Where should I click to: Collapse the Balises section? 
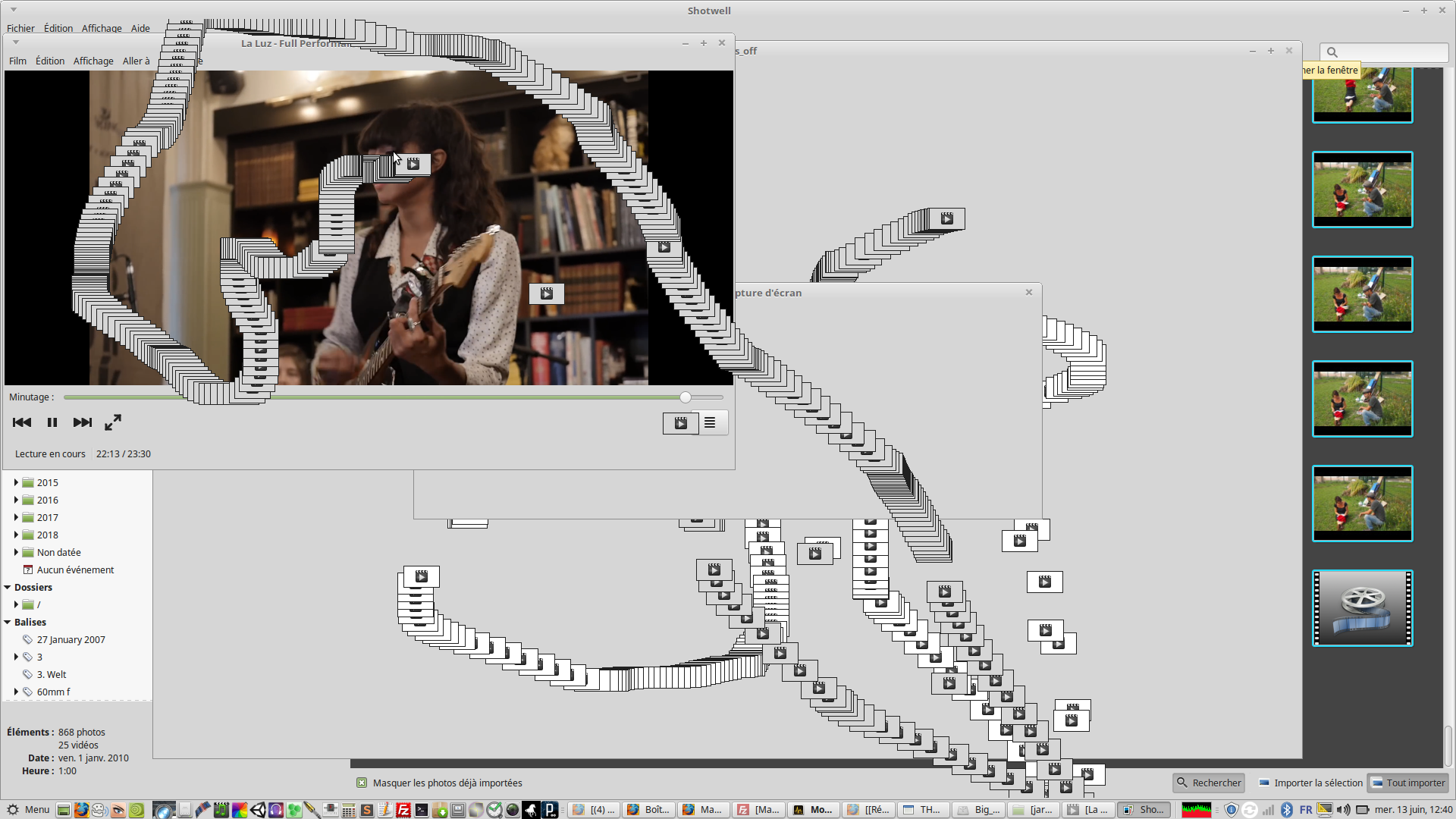pos(8,622)
